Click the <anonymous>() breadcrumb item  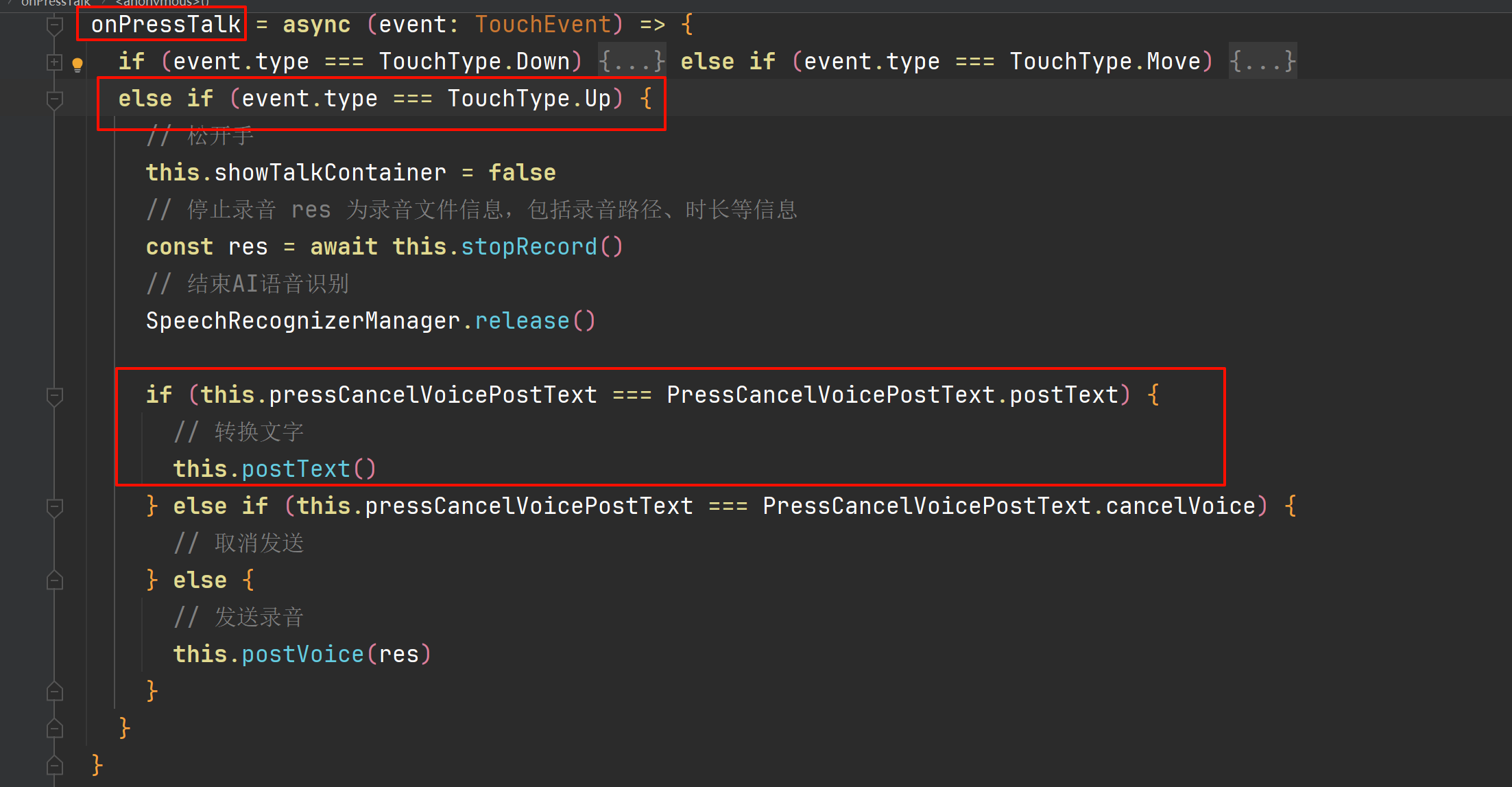pos(163,3)
